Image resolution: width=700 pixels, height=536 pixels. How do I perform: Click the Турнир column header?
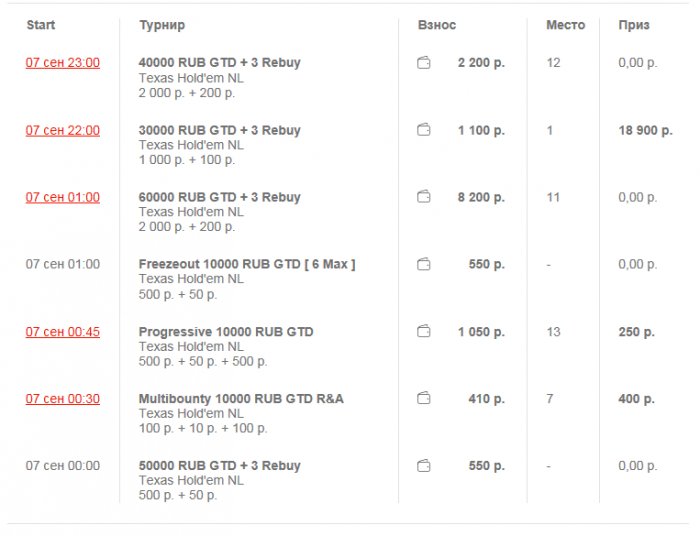click(162, 25)
